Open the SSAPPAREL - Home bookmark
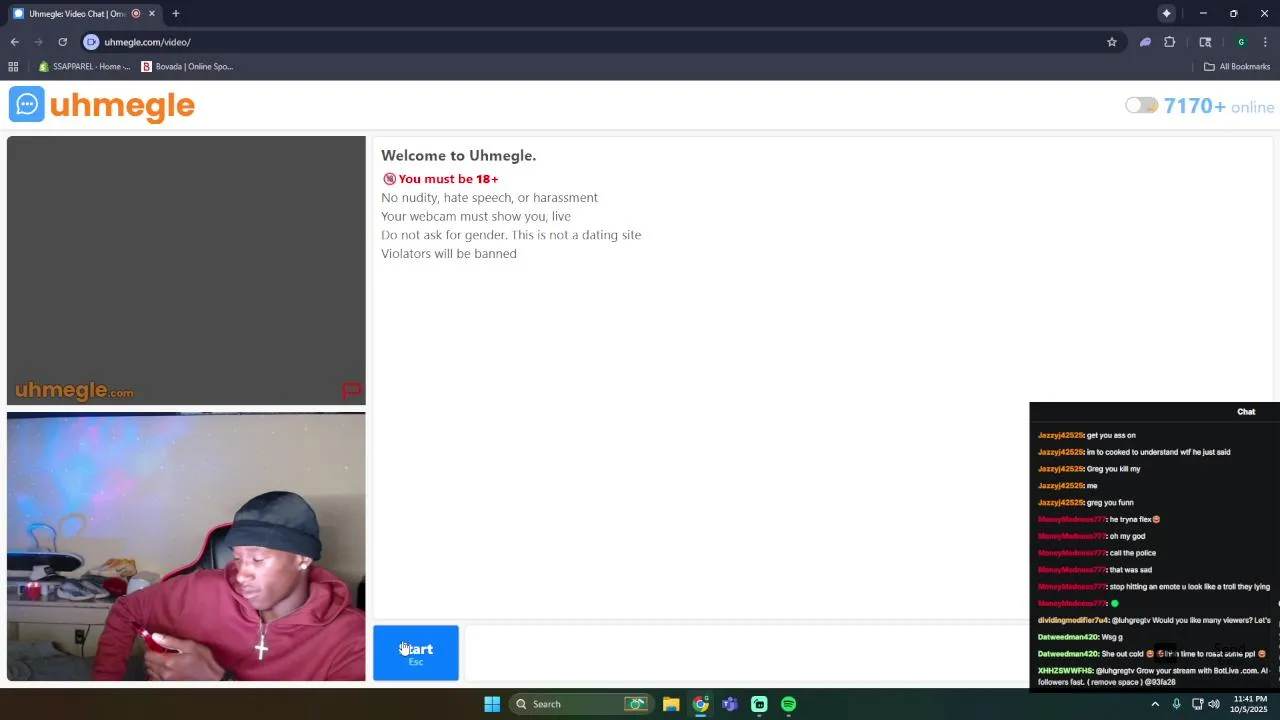Viewport: 1280px width, 720px height. click(x=84, y=67)
